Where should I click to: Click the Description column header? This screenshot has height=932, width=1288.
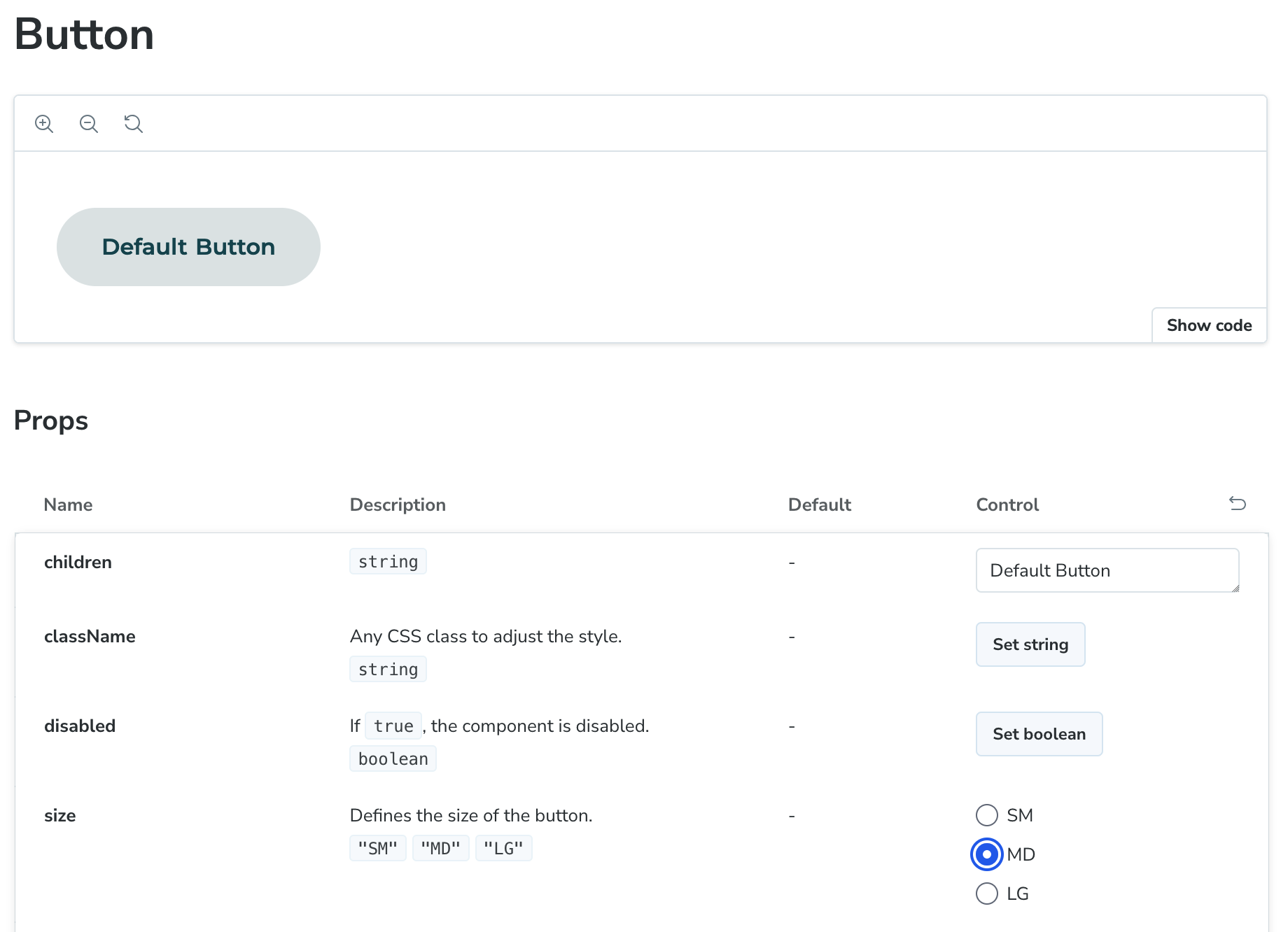pos(398,504)
